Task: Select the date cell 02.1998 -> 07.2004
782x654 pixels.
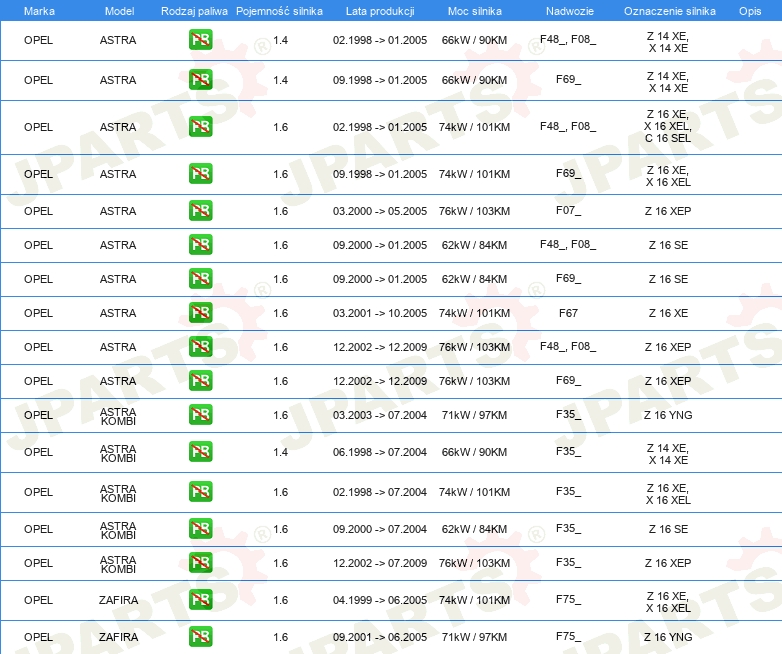Action: 380,492
